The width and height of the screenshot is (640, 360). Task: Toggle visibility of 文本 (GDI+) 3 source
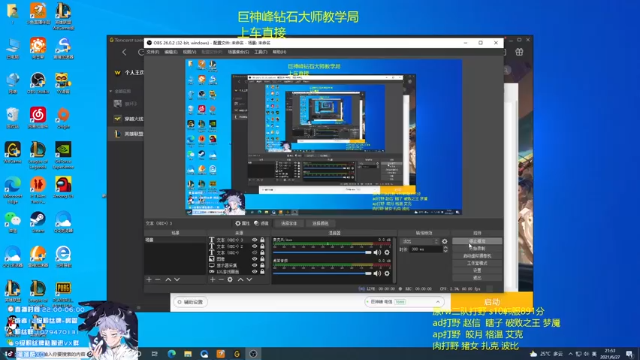click(255, 240)
